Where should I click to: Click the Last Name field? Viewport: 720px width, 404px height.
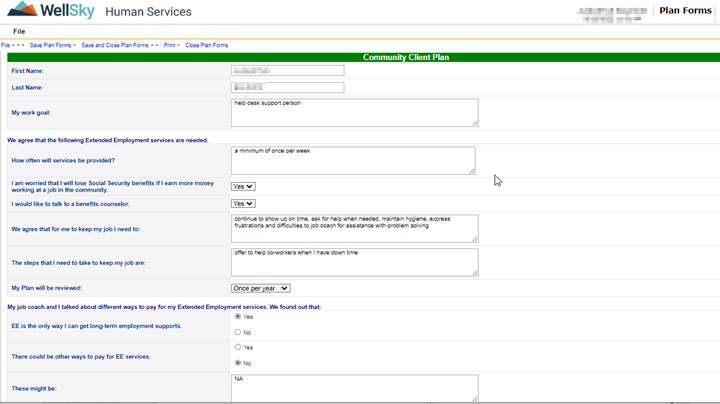[287, 88]
